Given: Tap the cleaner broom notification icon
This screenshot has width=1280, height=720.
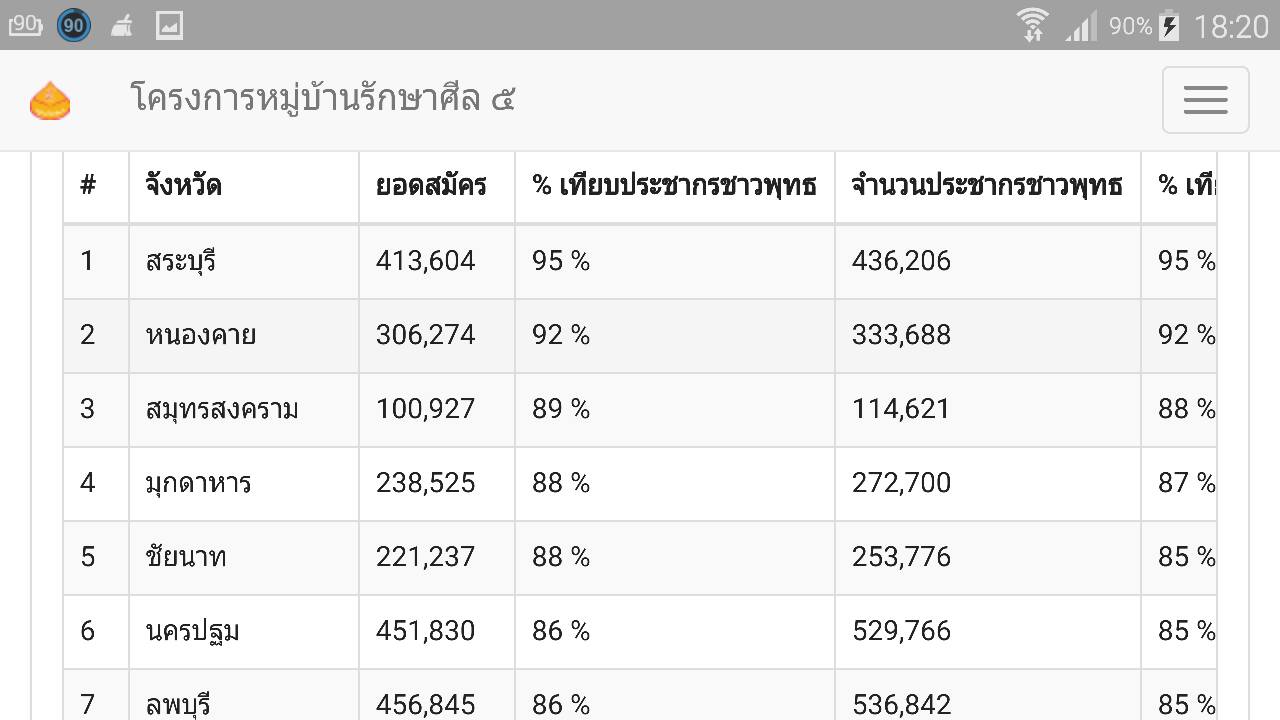Looking at the screenshot, I should pos(122,26).
